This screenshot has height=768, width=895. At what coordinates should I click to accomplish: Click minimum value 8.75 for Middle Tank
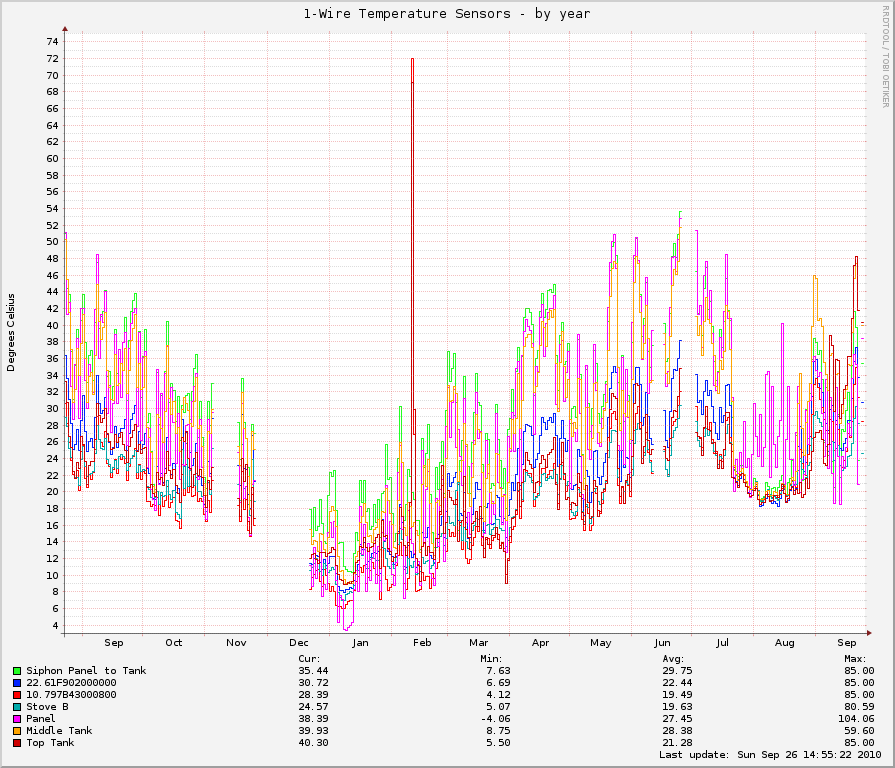pos(498,731)
